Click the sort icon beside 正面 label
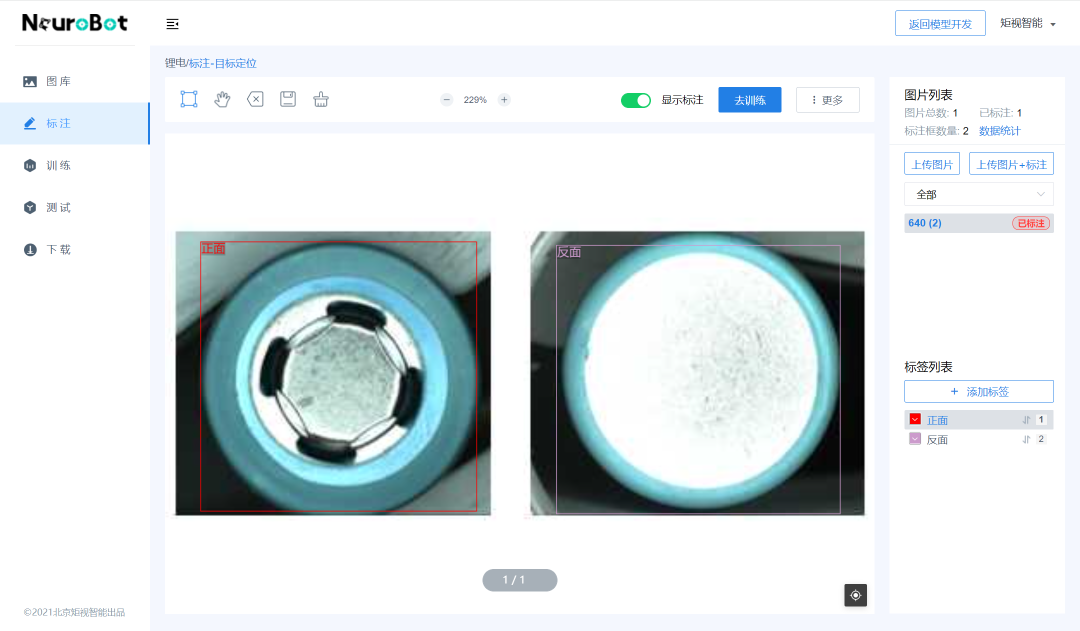The width and height of the screenshot is (1080, 631). (1026, 420)
